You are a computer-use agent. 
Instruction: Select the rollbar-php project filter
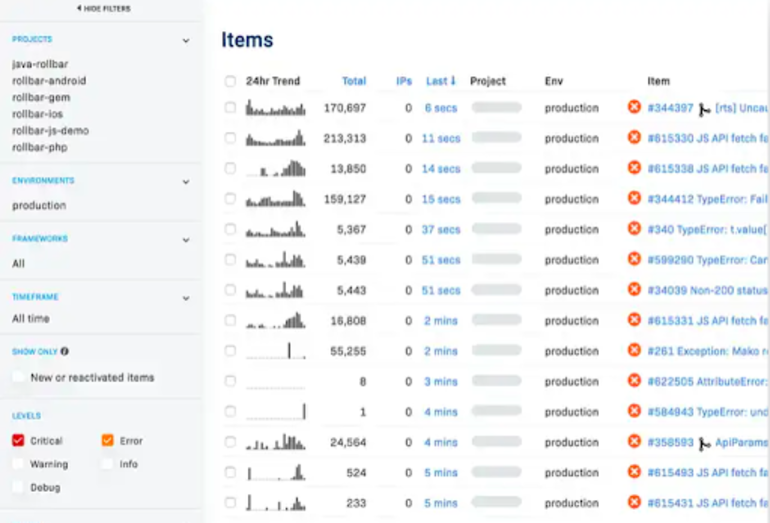coord(40,147)
